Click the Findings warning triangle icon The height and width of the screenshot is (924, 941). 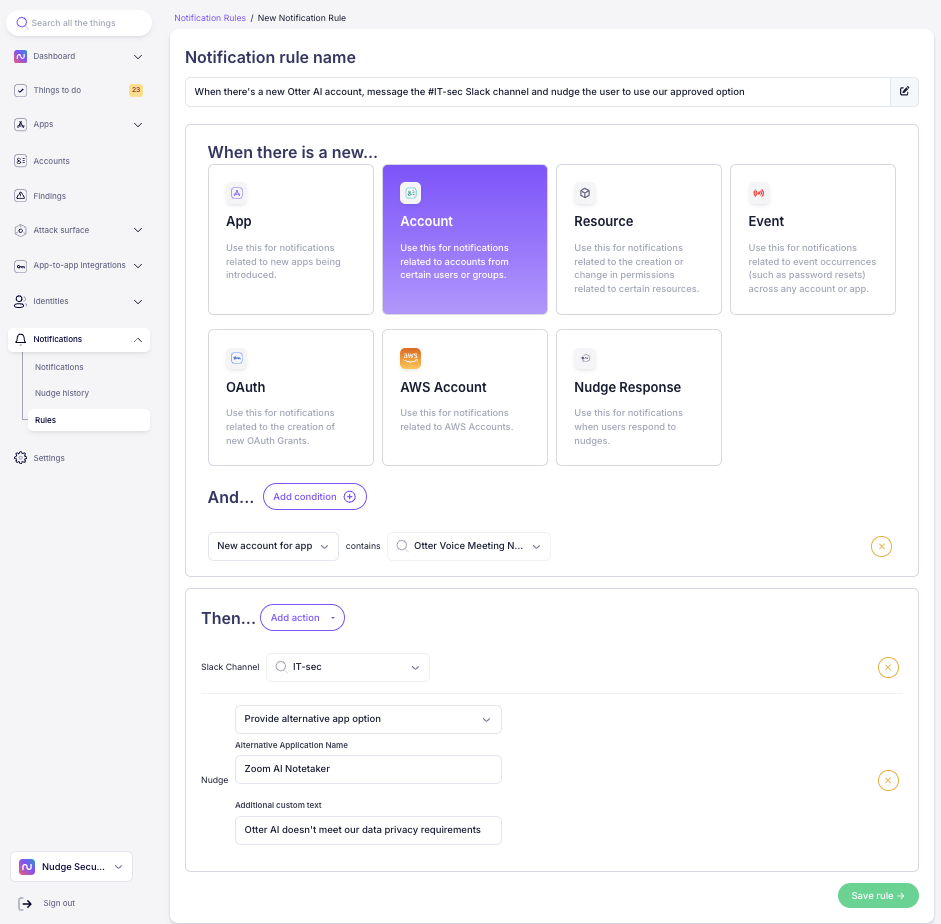click(20, 196)
